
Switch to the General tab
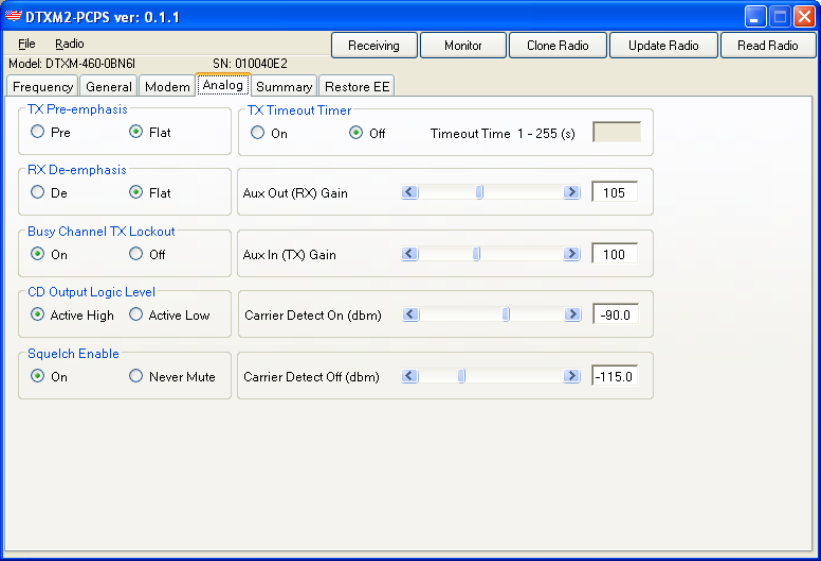pos(108,86)
